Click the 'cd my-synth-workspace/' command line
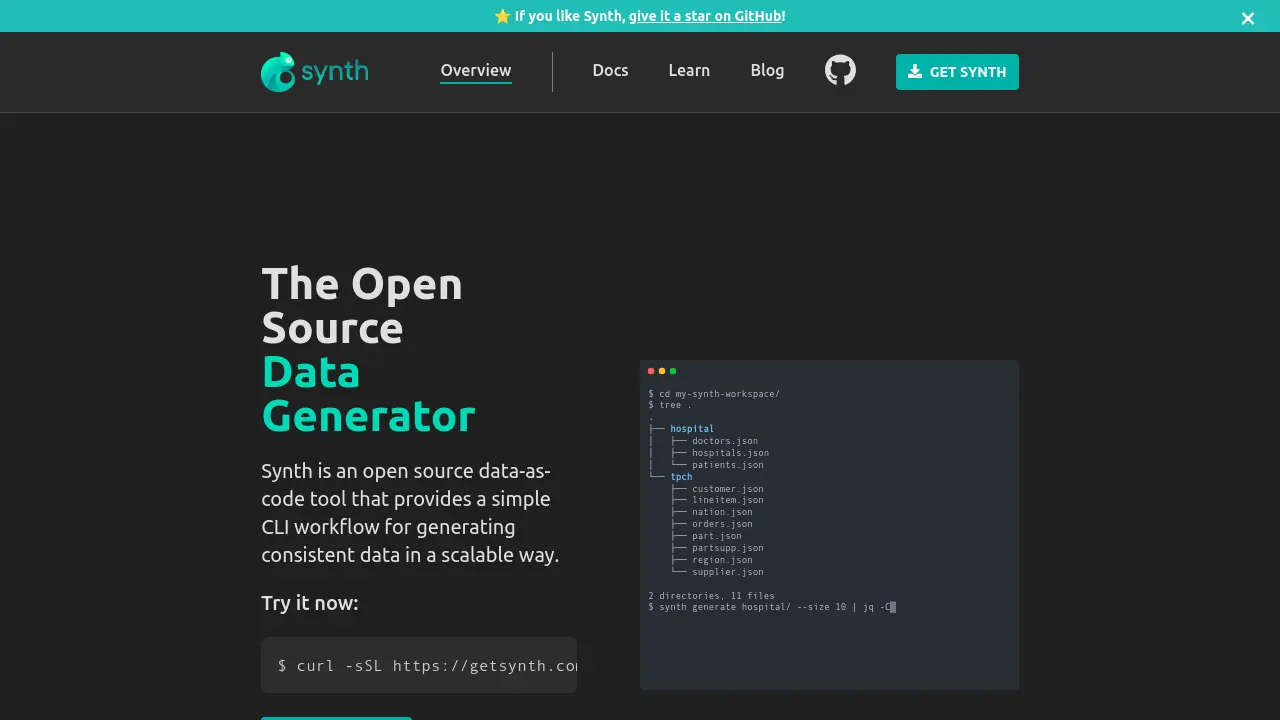The height and width of the screenshot is (720, 1280). [x=714, y=394]
